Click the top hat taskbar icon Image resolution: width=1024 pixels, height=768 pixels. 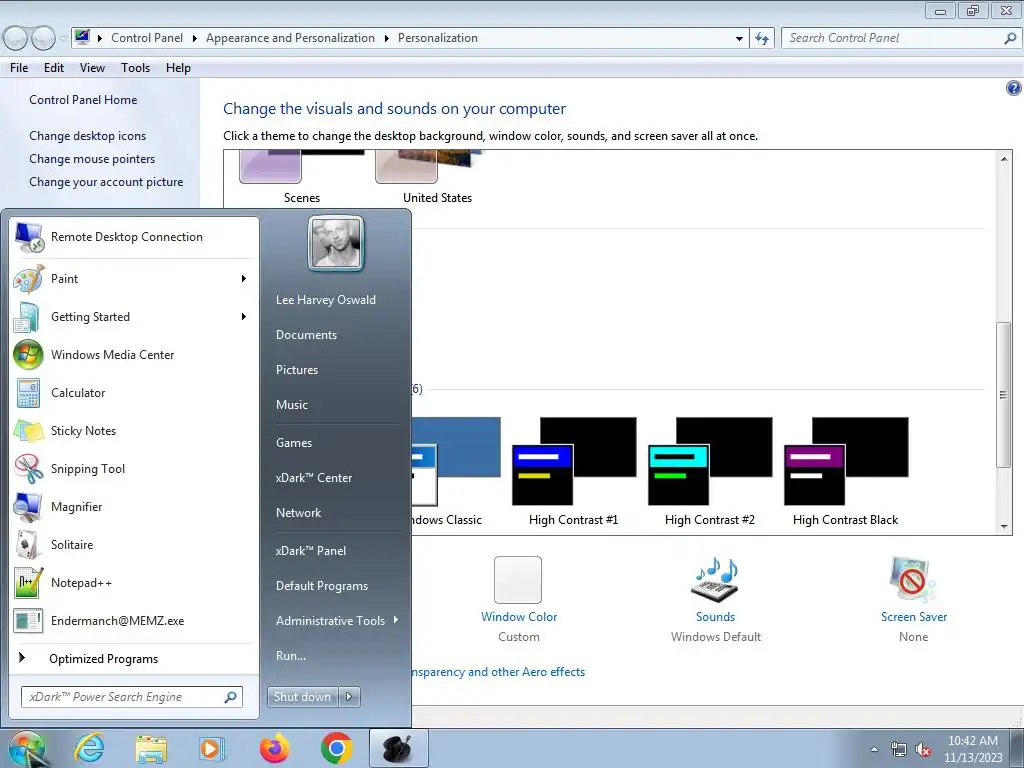click(398, 748)
